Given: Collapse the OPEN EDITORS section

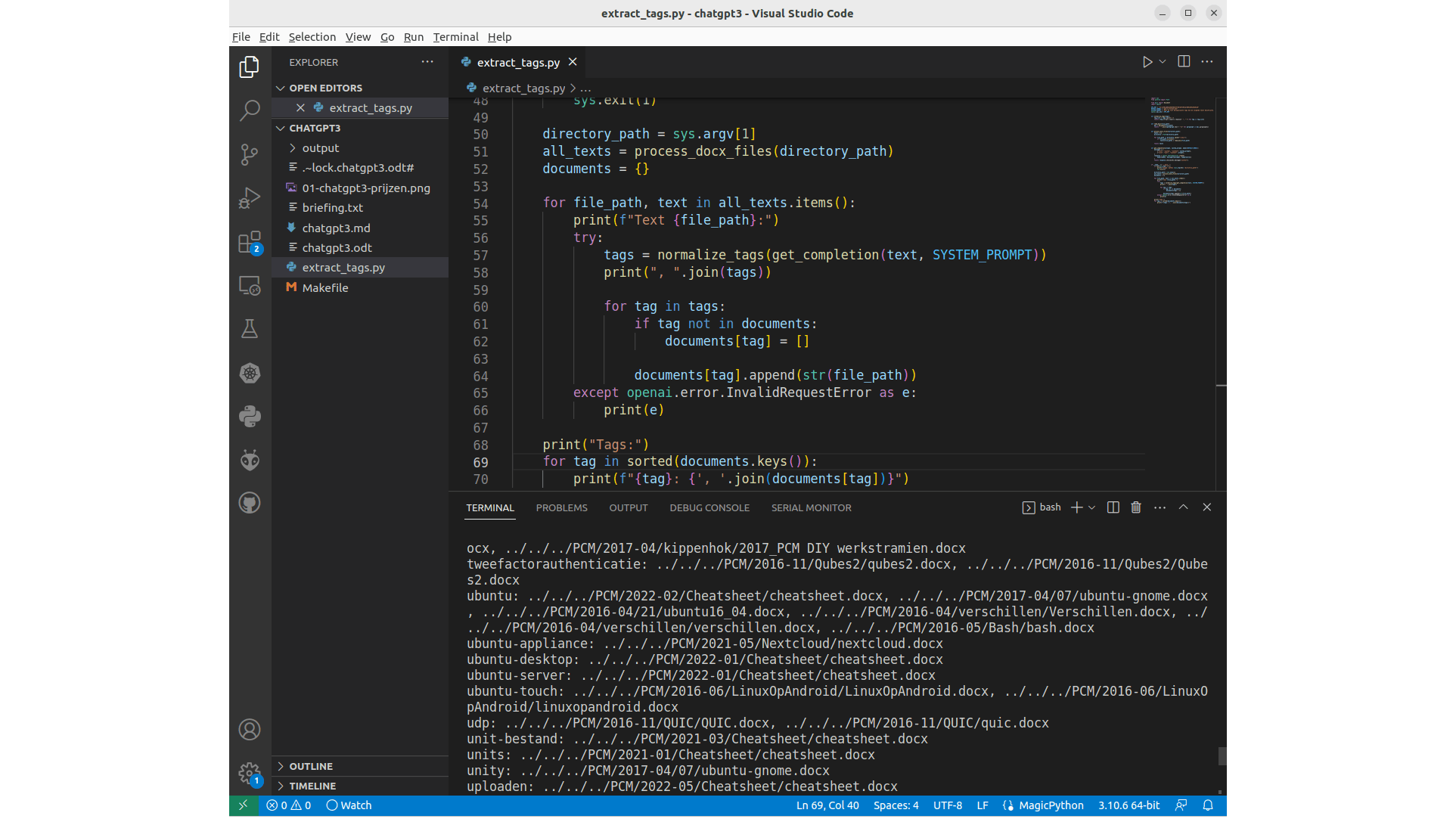Looking at the screenshot, I should [325, 88].
